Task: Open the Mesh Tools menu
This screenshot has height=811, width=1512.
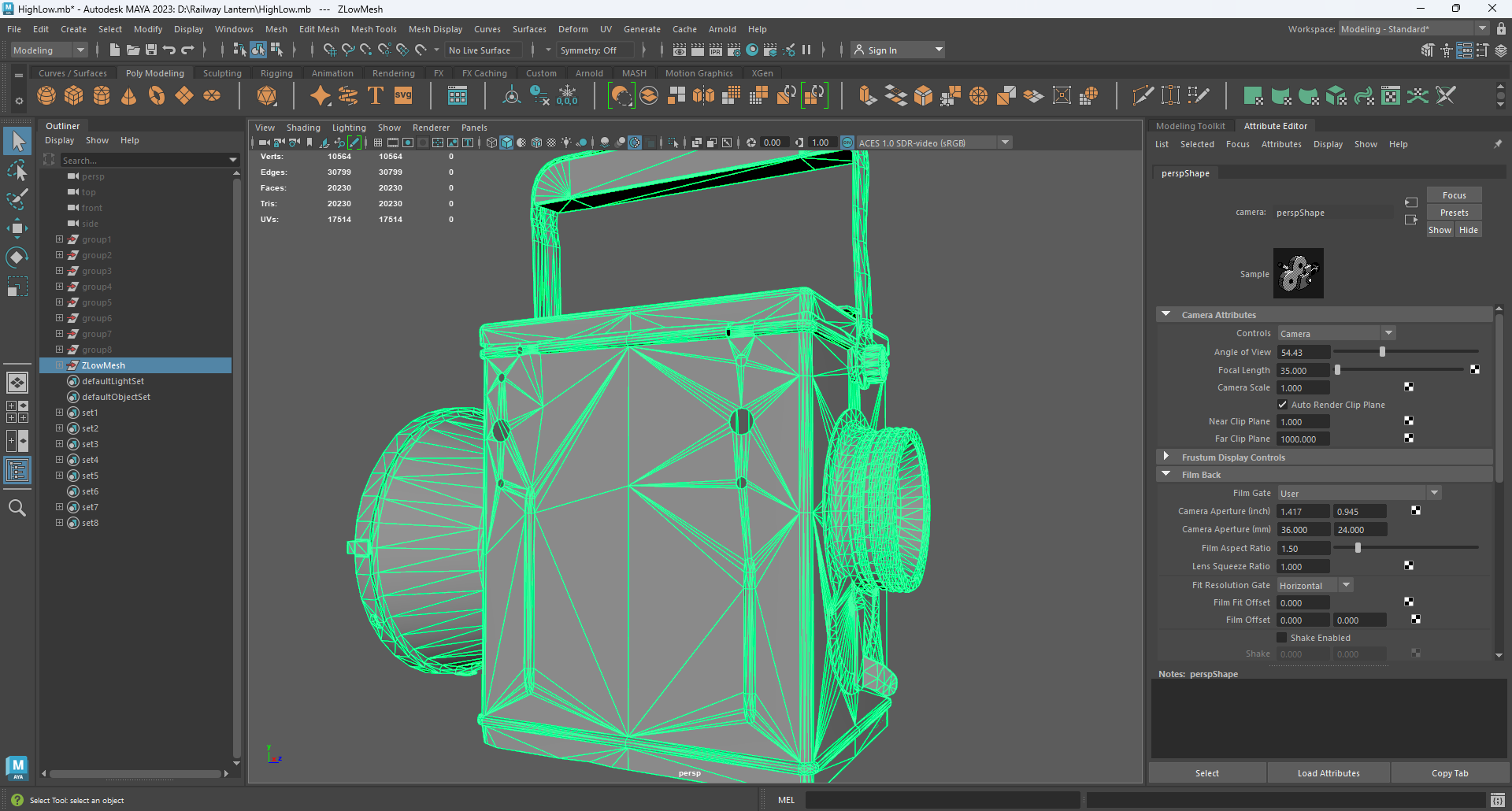Action: click(x=373, y=29)
